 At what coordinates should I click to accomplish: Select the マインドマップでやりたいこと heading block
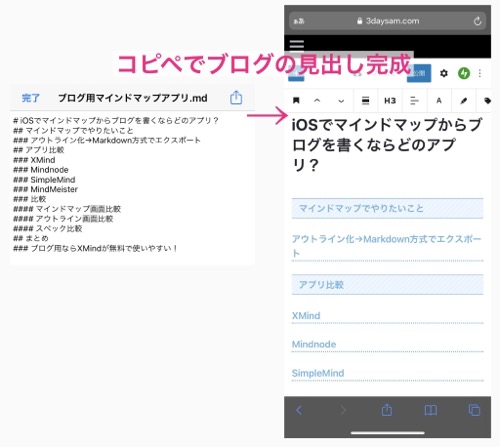[387, 208]
